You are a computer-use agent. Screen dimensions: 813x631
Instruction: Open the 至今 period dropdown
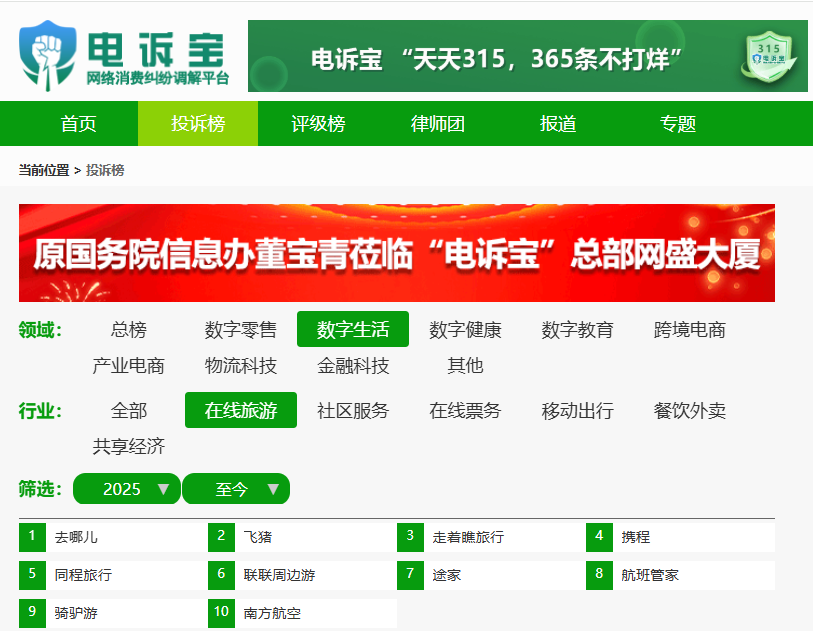point(236,488)
